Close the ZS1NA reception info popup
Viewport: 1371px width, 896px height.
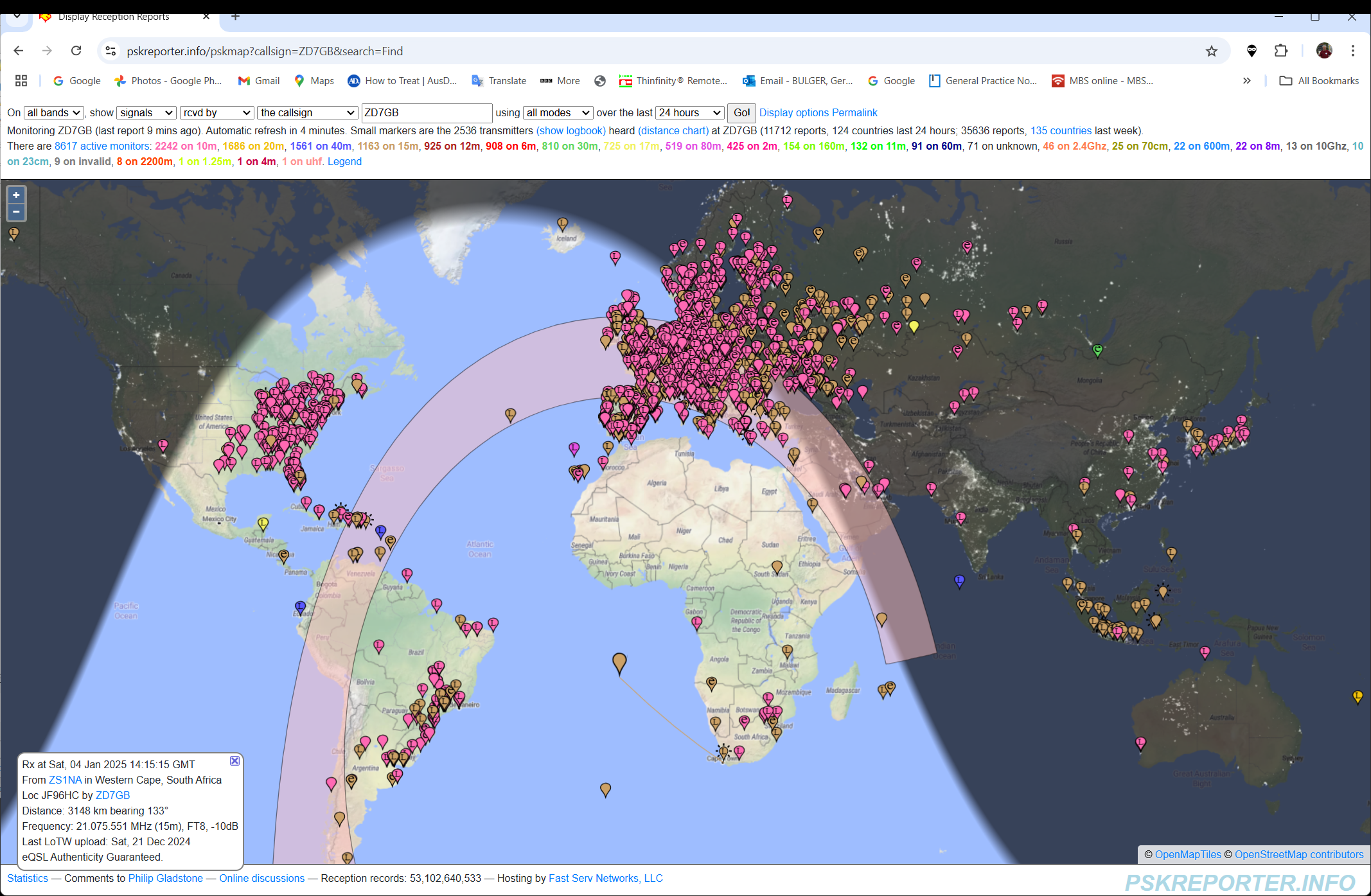(234, 760)
